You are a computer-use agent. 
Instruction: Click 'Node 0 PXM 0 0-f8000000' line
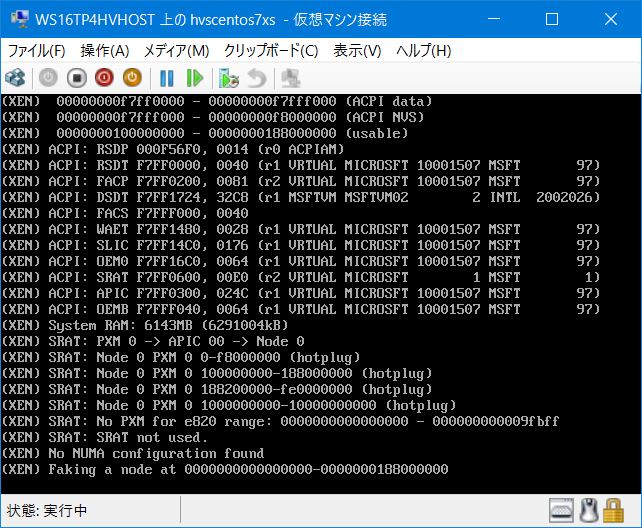tap(181, 357)
